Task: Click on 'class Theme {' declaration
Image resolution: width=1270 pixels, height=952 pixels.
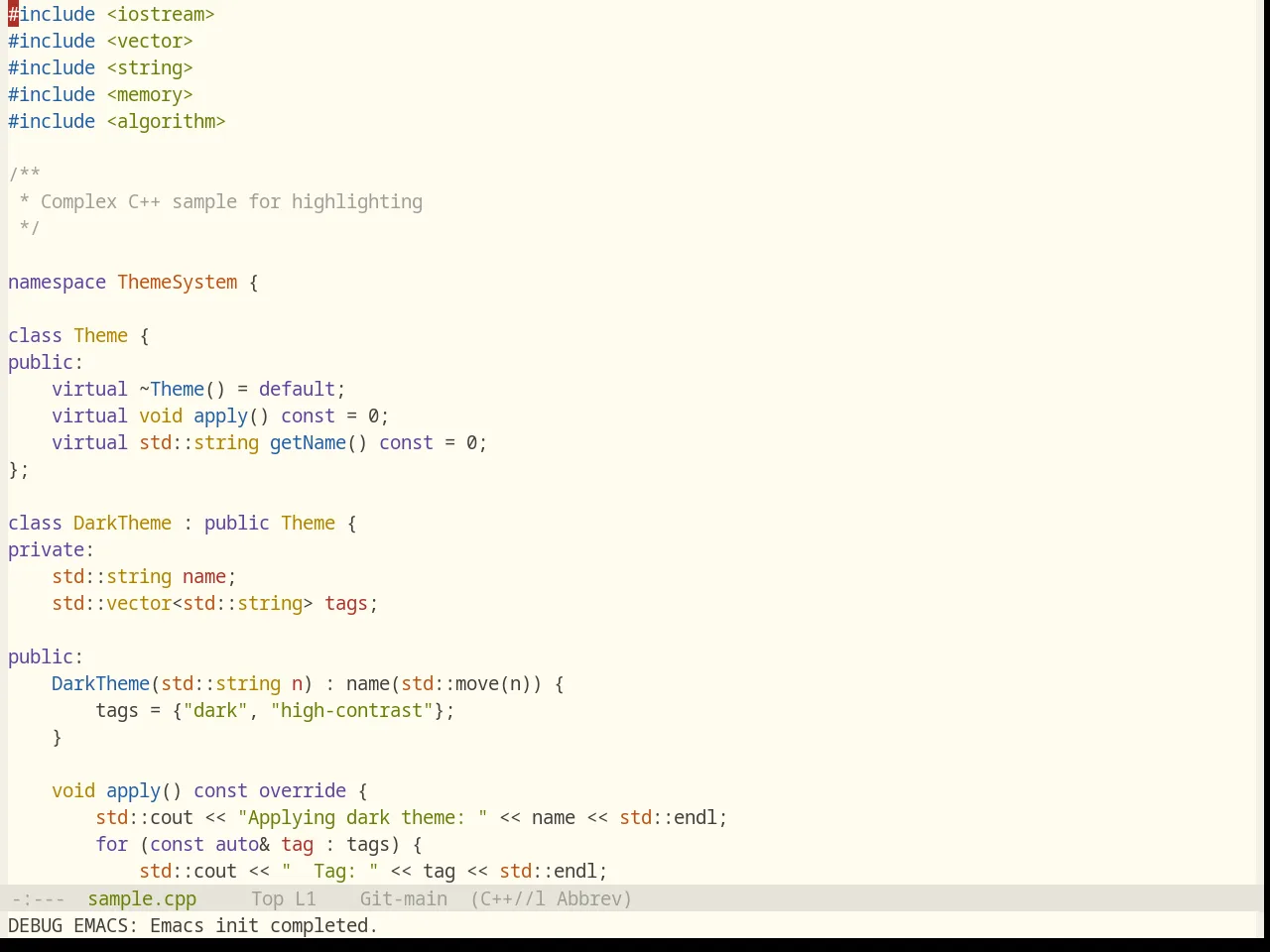Action: [79, 336]
